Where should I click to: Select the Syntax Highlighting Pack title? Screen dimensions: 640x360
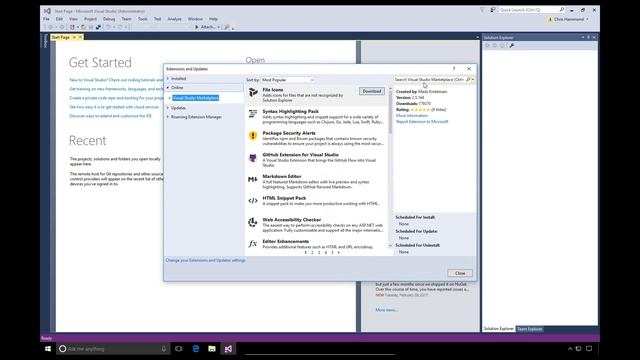291,111
